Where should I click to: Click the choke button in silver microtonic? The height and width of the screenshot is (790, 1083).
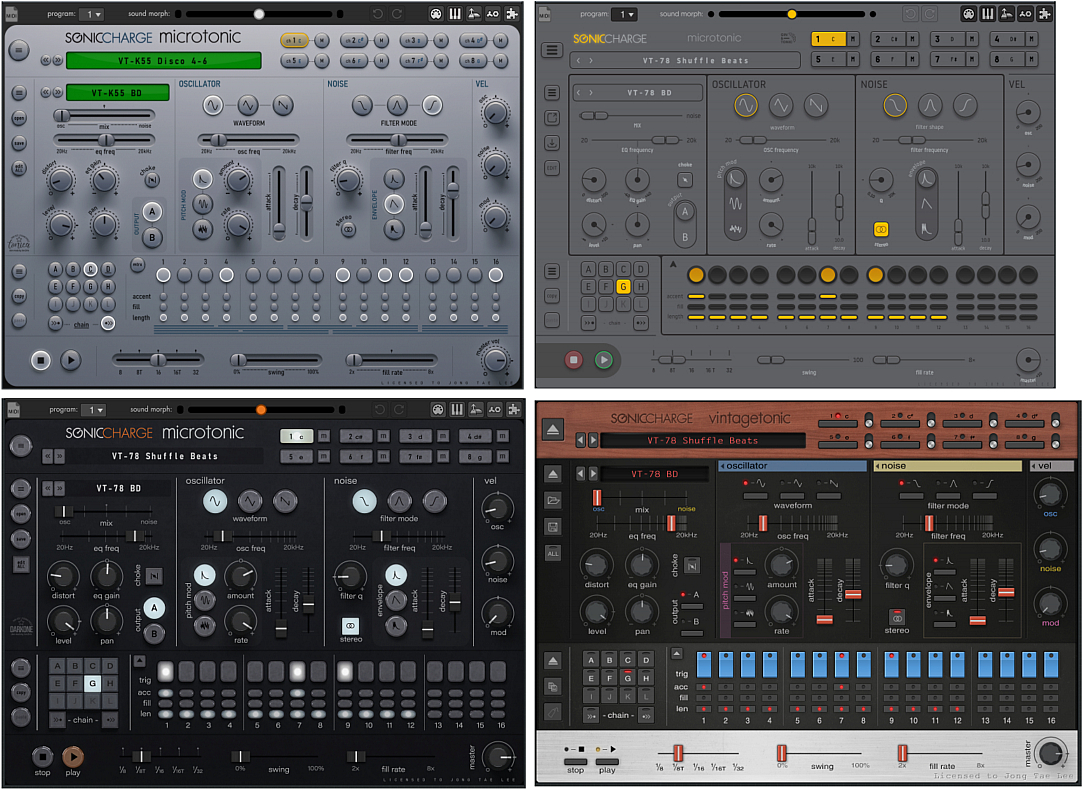152,180
